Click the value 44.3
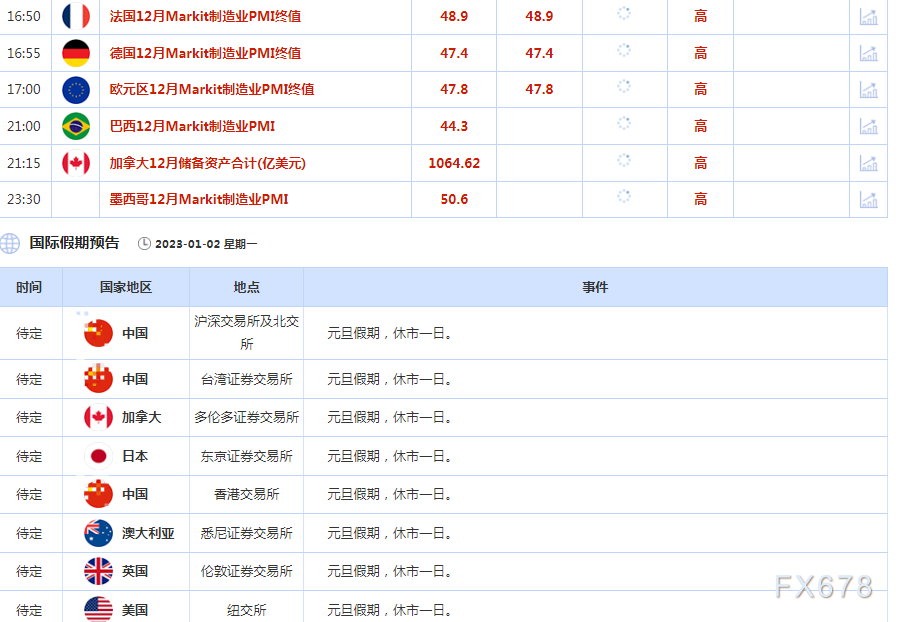Image resolution: width=903 pixels, height=622 pixels. click(x=454, y=126)
